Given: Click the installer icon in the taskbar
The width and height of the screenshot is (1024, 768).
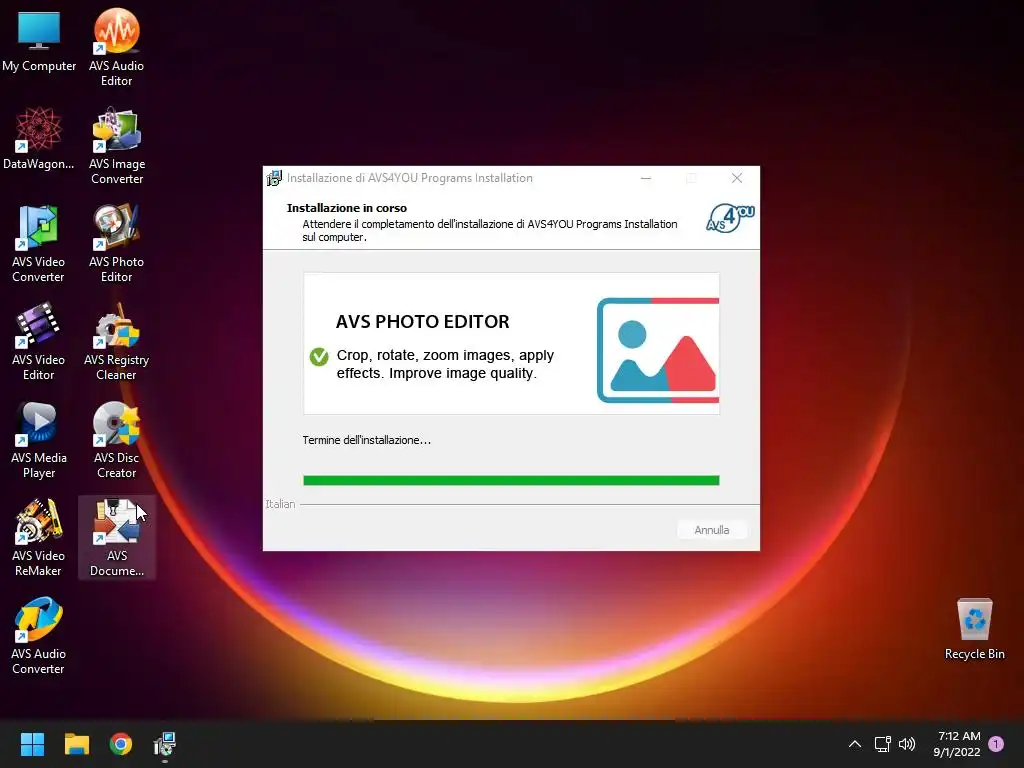Looking at the screenshot, I should coord(165,744).
